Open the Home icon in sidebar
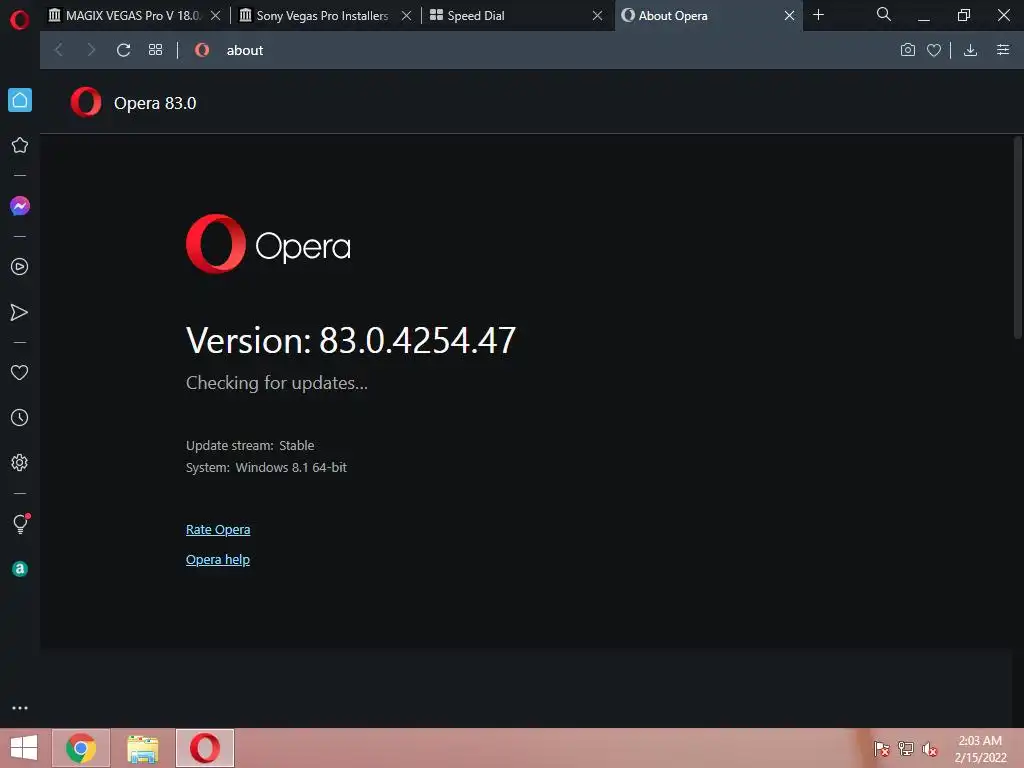Viewport: 1024px width, 768px height. [20, 100]
